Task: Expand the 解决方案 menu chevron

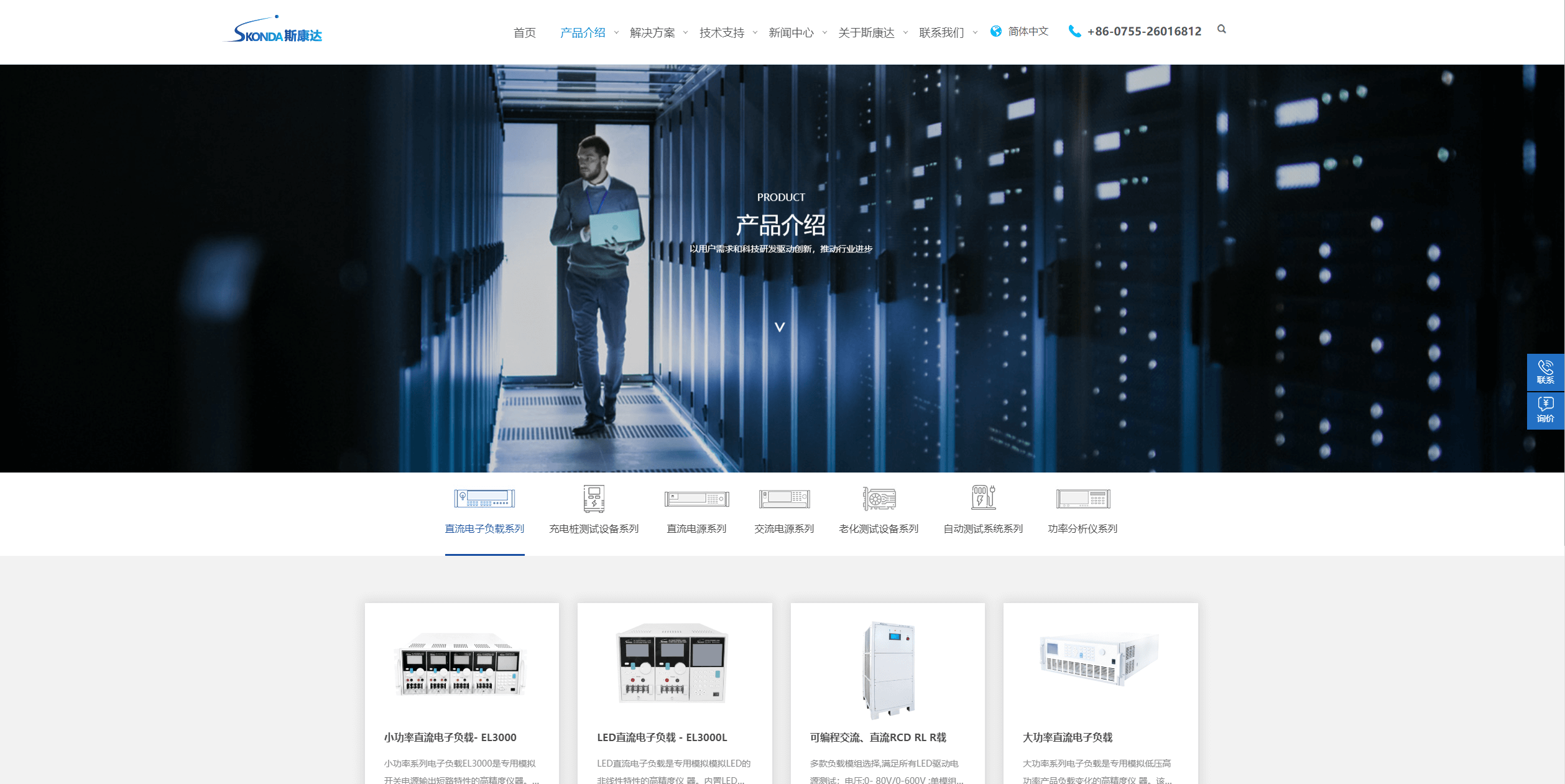Action: pyautogui.click(x=685, y=33)
